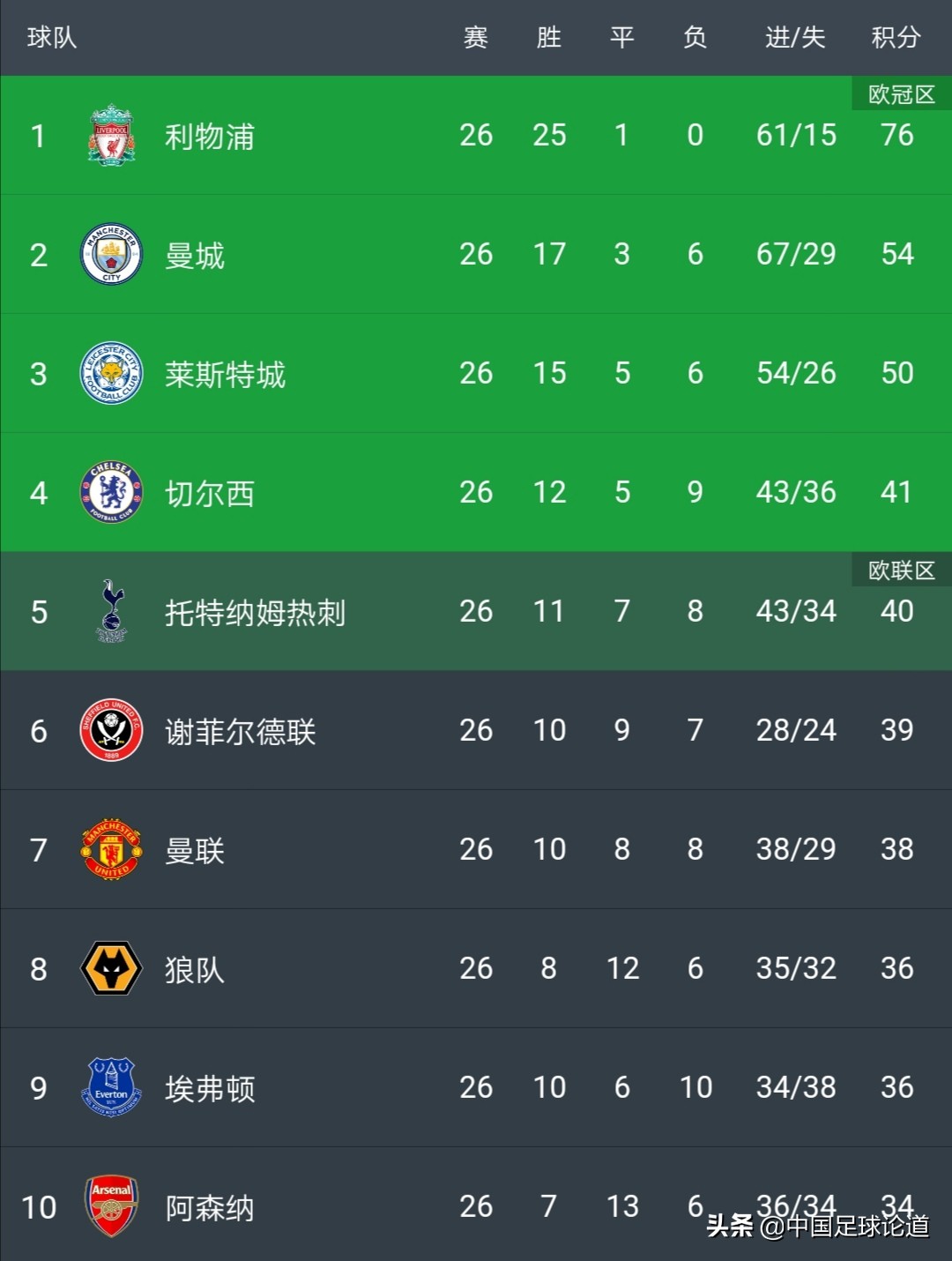Tap the 欧冠区 zone label

coord(902,93)
